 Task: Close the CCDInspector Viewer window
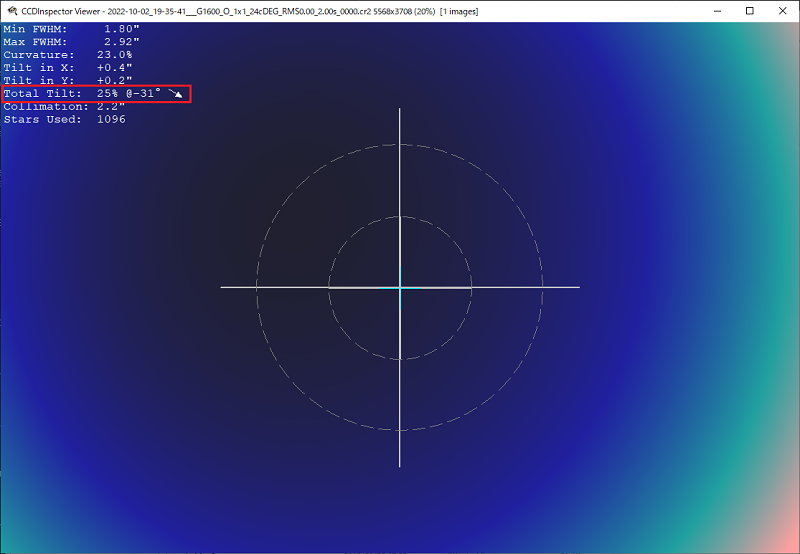coord(783,11)
